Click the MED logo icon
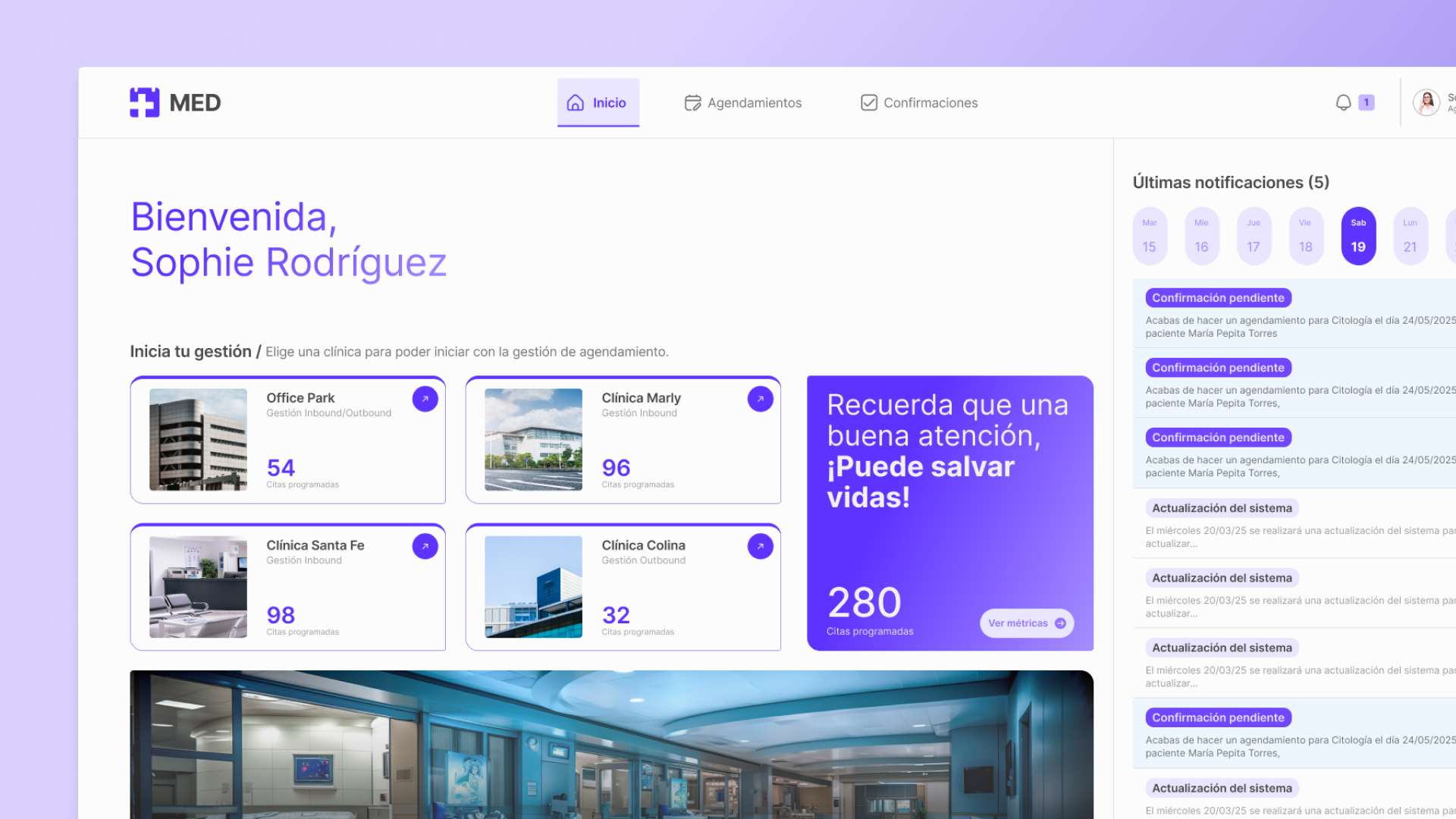This screenshot has height=819, width=1456. pos(145,102)
